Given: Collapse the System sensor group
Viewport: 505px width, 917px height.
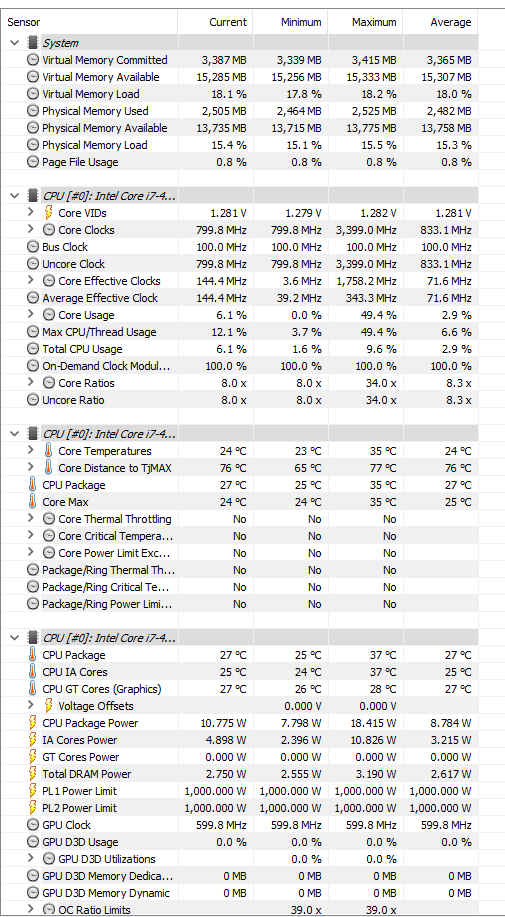Looking at the screenshot, I should [x=15, y=43].
